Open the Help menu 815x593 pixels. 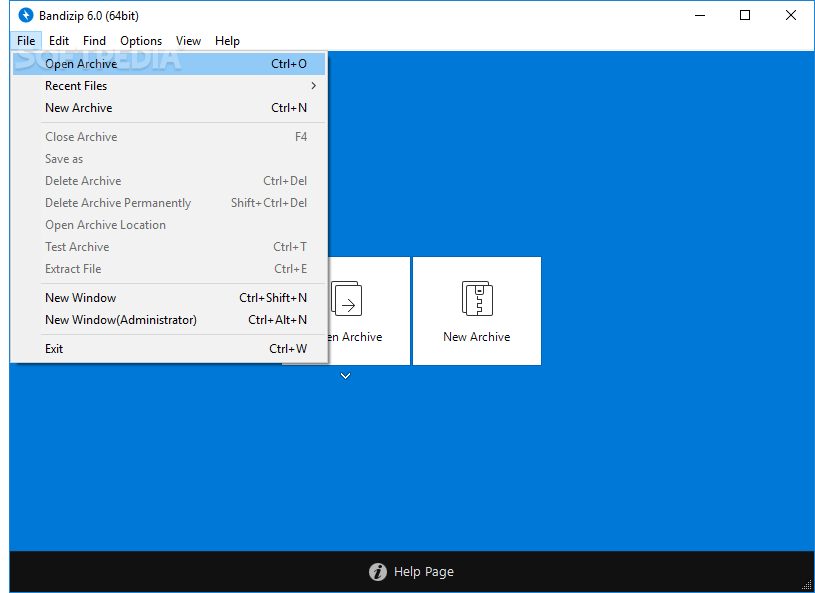pos(227,41)
